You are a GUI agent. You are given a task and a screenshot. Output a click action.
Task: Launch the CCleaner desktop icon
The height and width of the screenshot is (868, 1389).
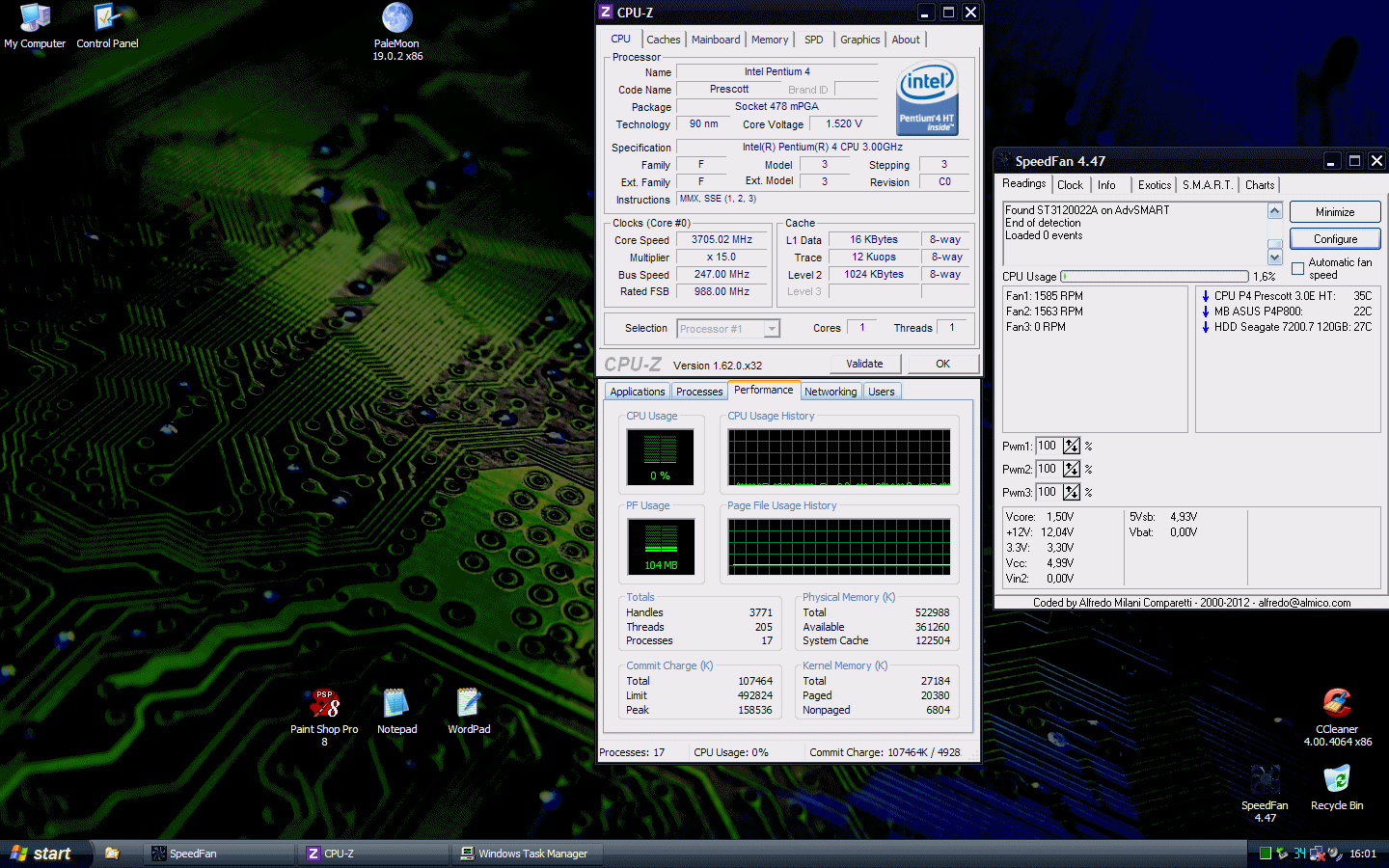1336,704
